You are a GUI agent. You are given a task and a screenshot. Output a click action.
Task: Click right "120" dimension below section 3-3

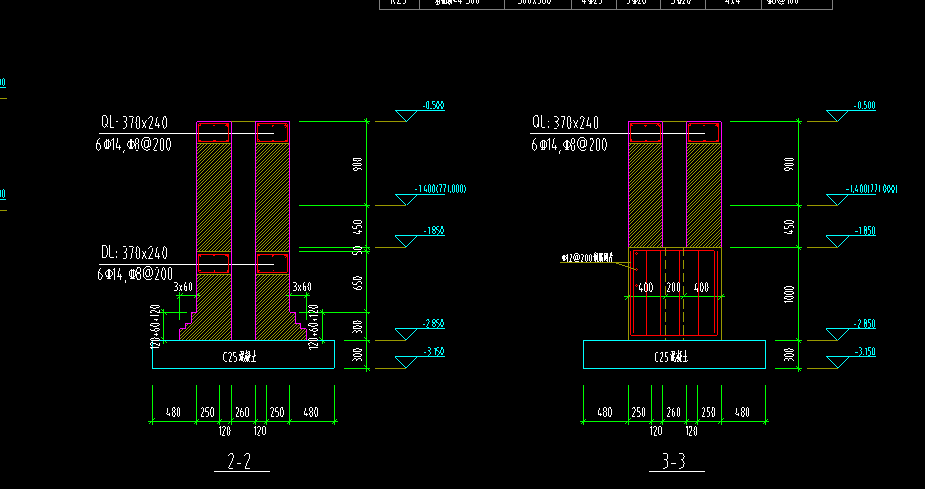691,431
